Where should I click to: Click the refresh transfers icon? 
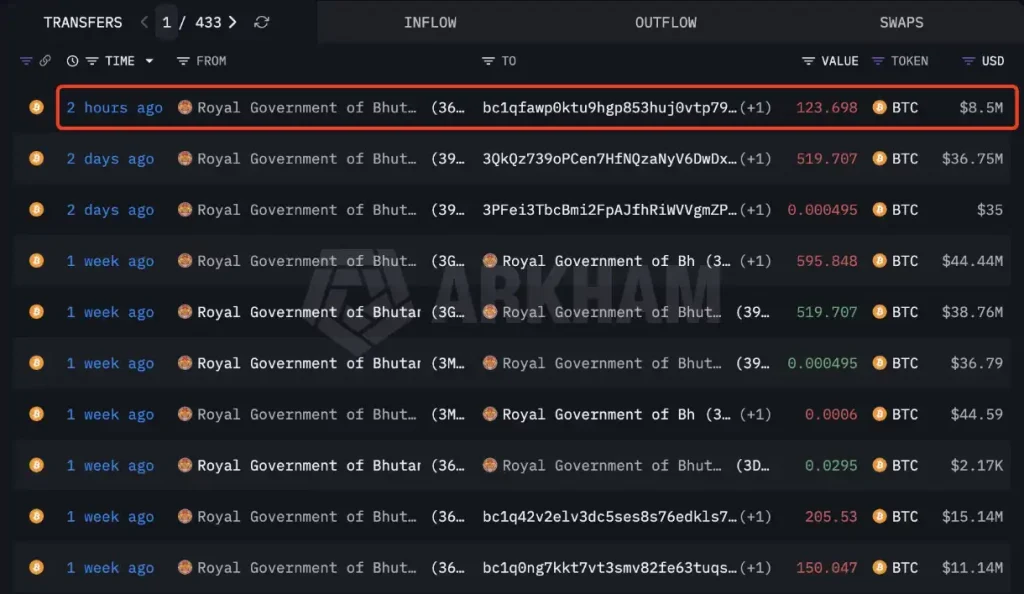[262, 21]
